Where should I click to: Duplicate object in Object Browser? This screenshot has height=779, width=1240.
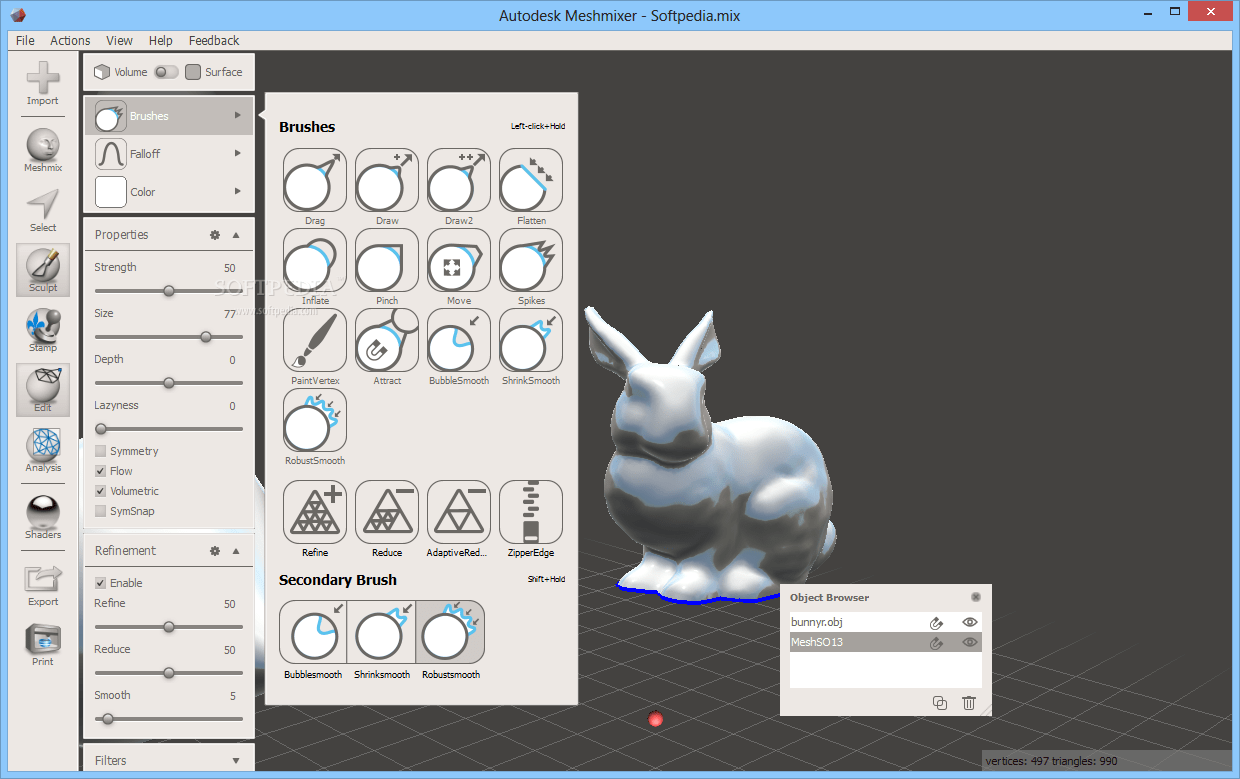pos(940,703)
